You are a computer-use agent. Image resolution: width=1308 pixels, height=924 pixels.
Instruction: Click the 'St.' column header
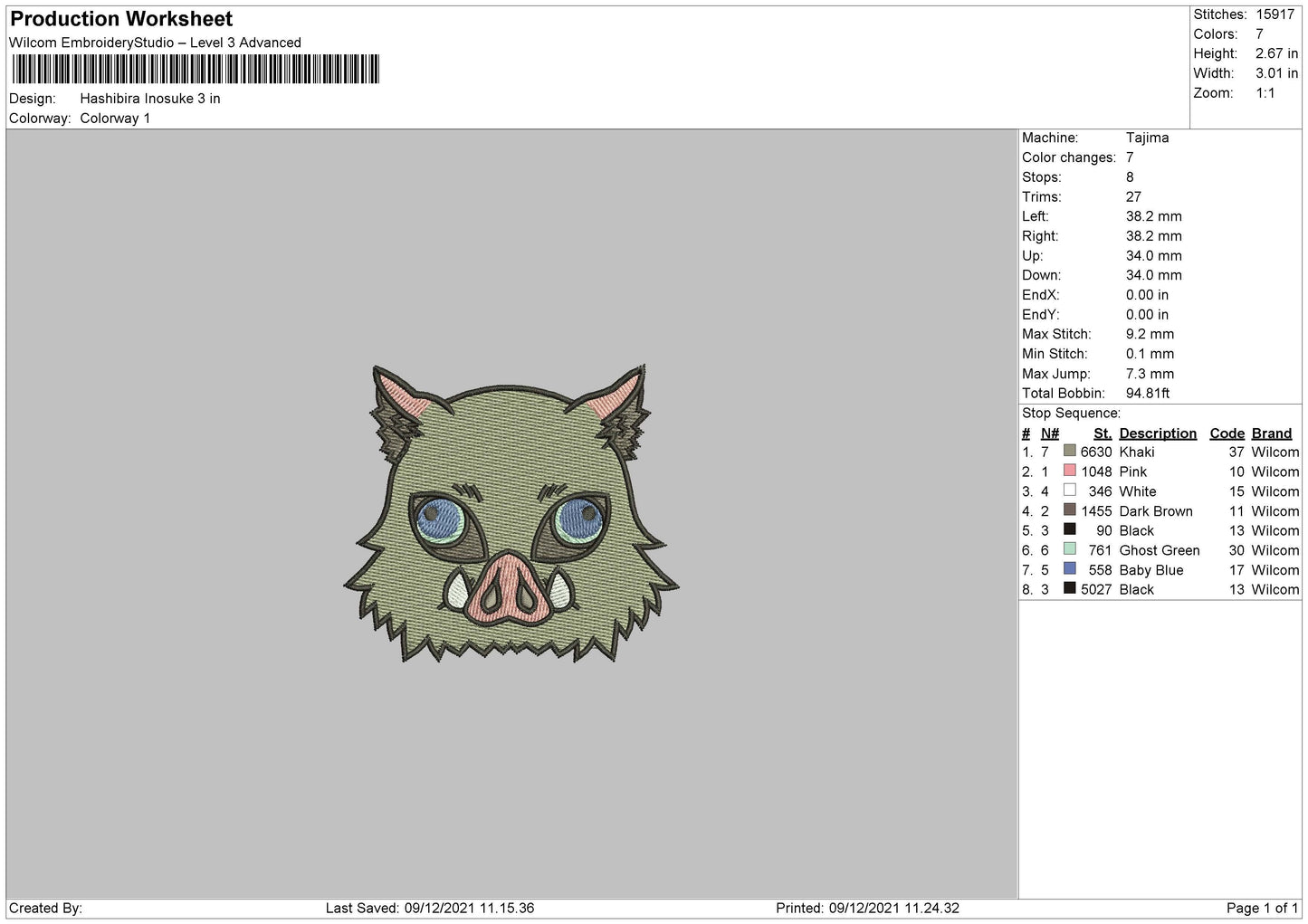pyautogui.click(x=1103, y=433)
